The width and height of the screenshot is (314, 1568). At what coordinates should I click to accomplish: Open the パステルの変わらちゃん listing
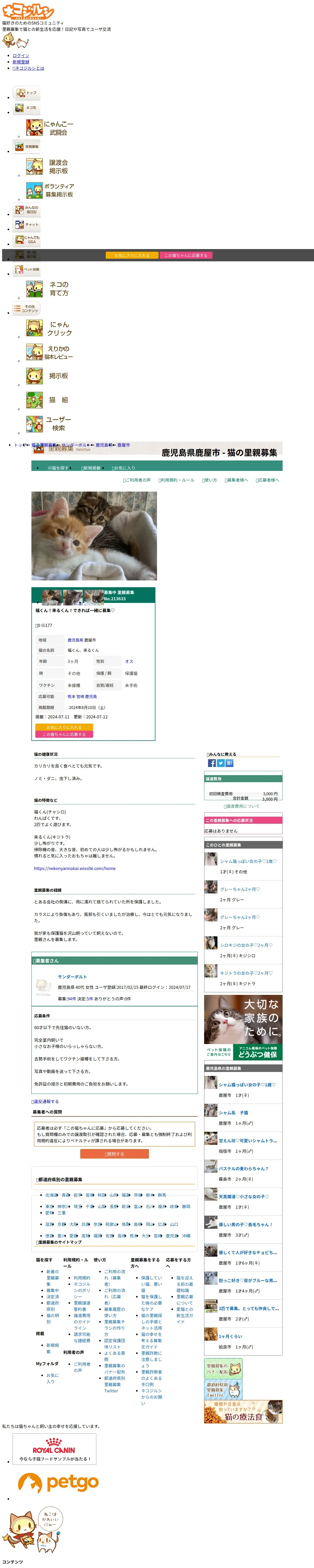tap(243, 1169)
